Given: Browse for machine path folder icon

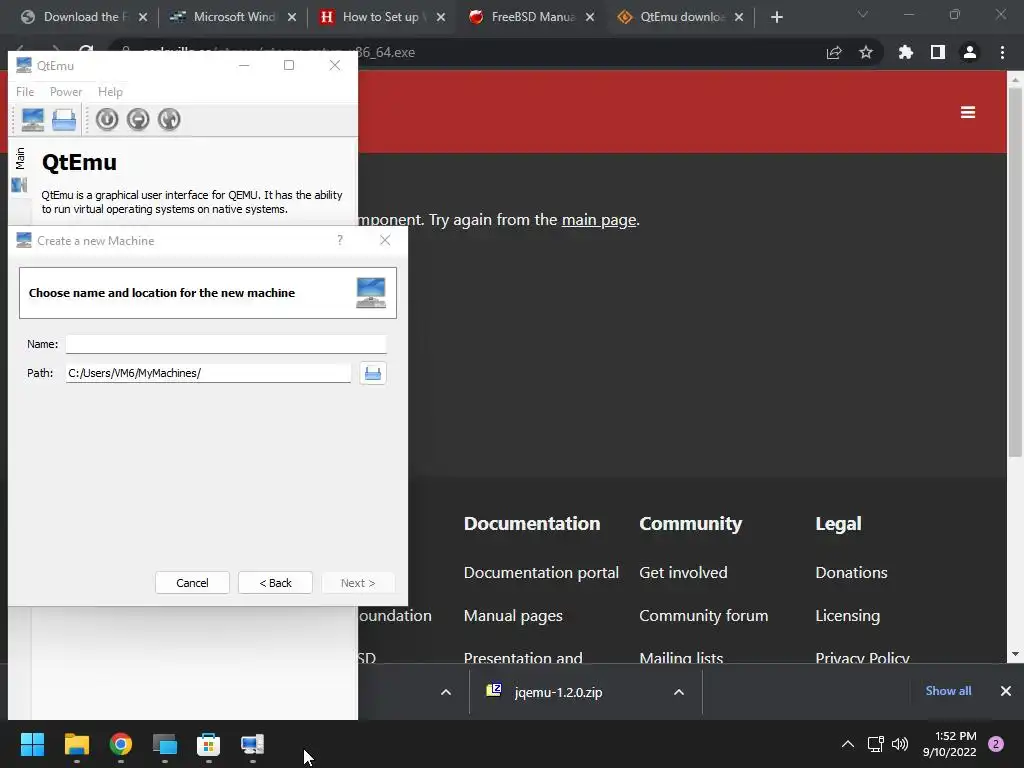Looking at the screenshot, I should coord(373,373).
